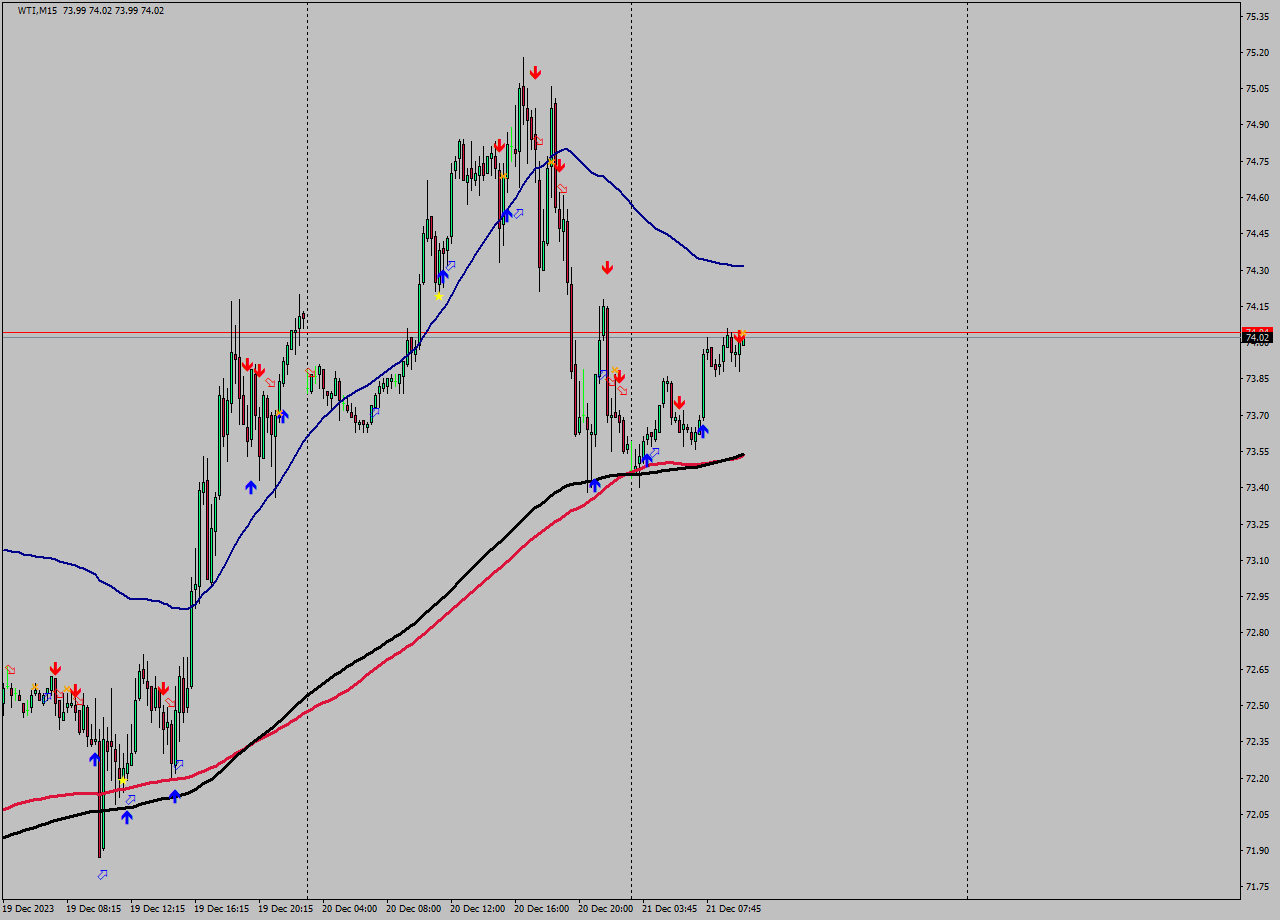Click price label 74.60 on the scale
1280x920 pixels.
click(x=1257, y=198)
